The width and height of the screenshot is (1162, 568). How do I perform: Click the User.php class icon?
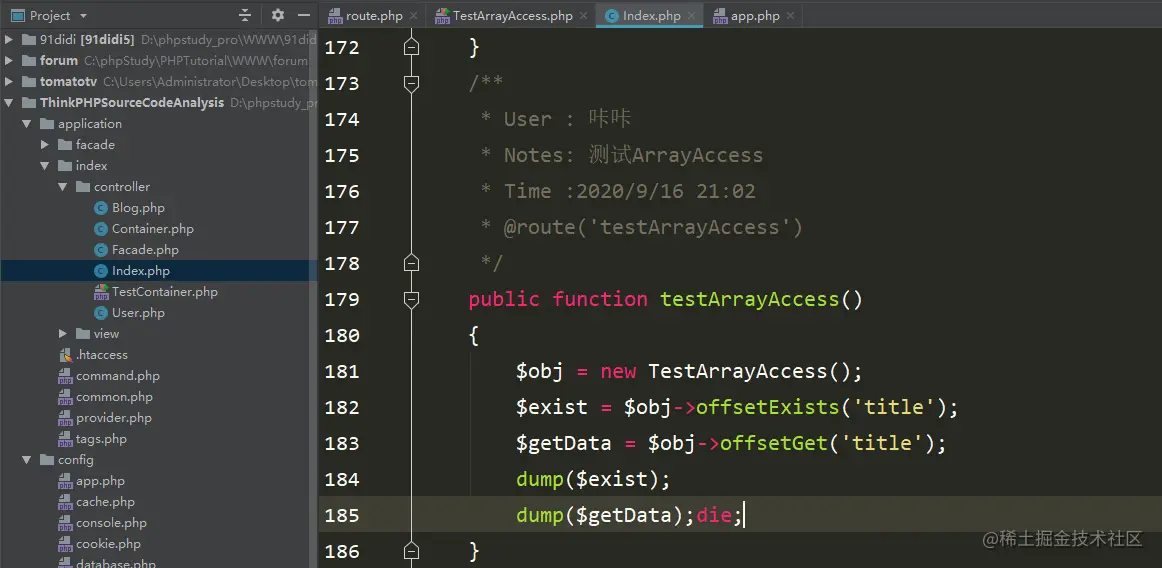tap(101, 313)
